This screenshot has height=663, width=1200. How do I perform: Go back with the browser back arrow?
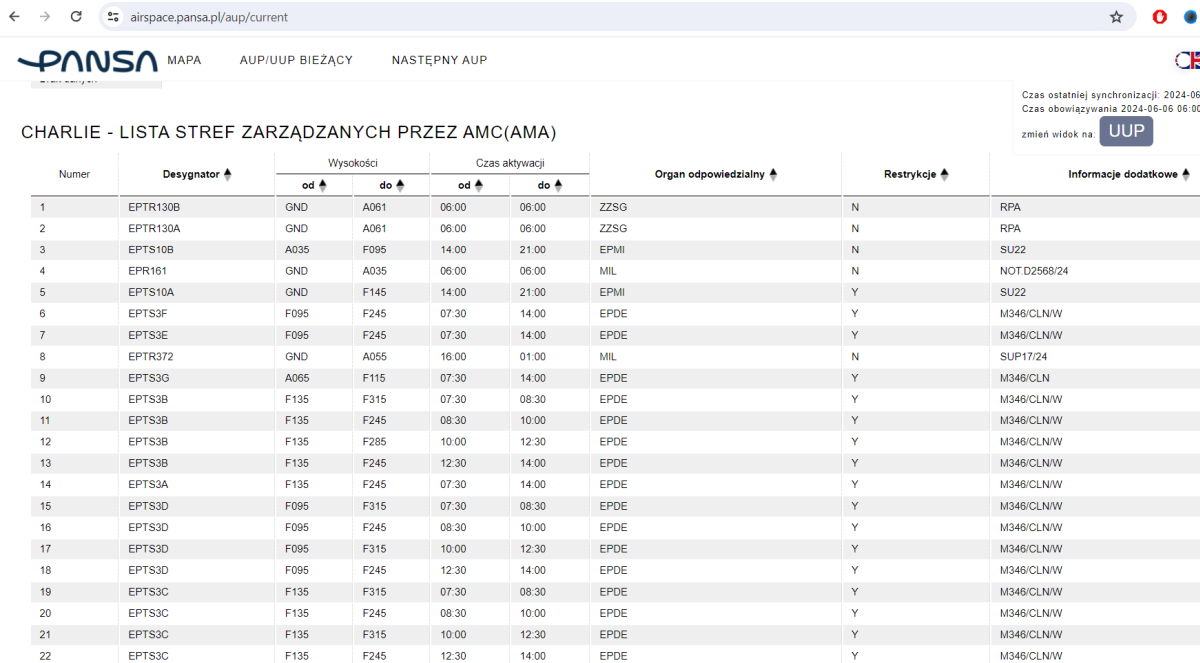(x=14, y=17)
